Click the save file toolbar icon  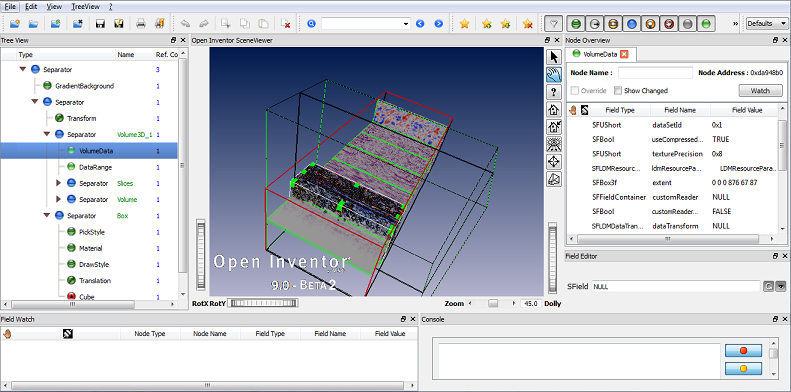100,24
